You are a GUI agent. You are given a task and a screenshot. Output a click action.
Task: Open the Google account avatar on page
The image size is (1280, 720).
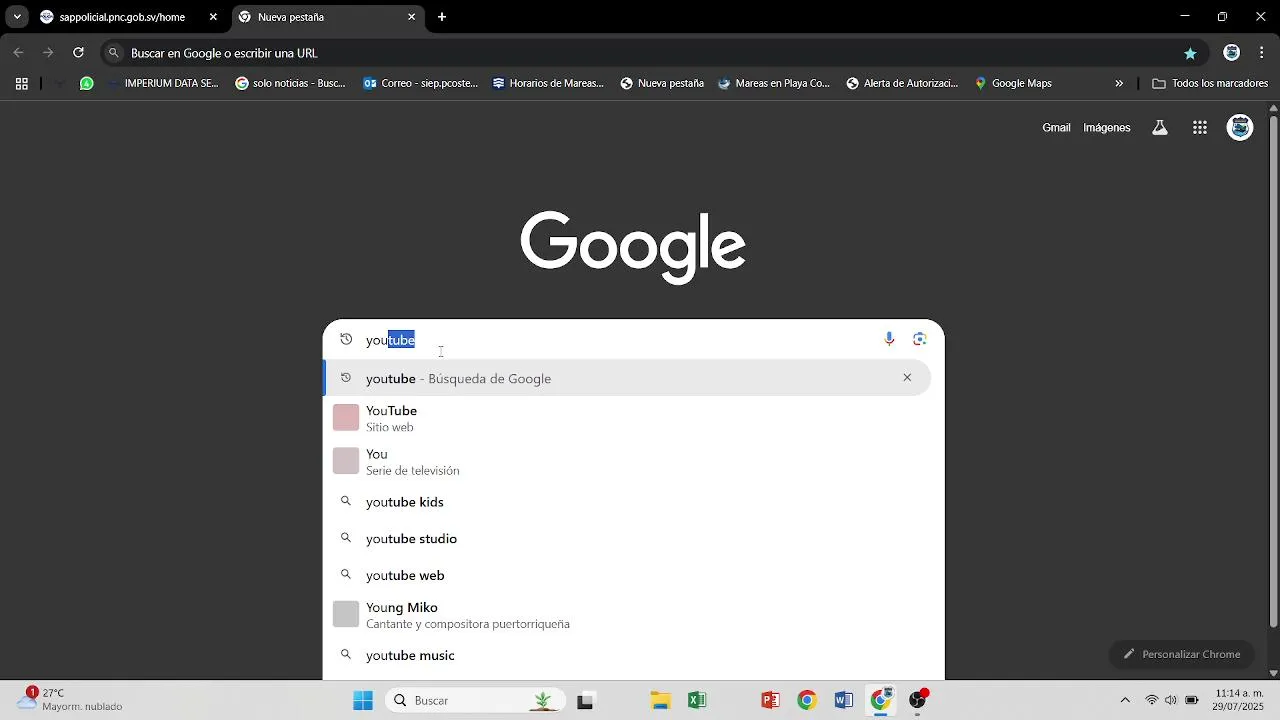[x=1240, y=127]
